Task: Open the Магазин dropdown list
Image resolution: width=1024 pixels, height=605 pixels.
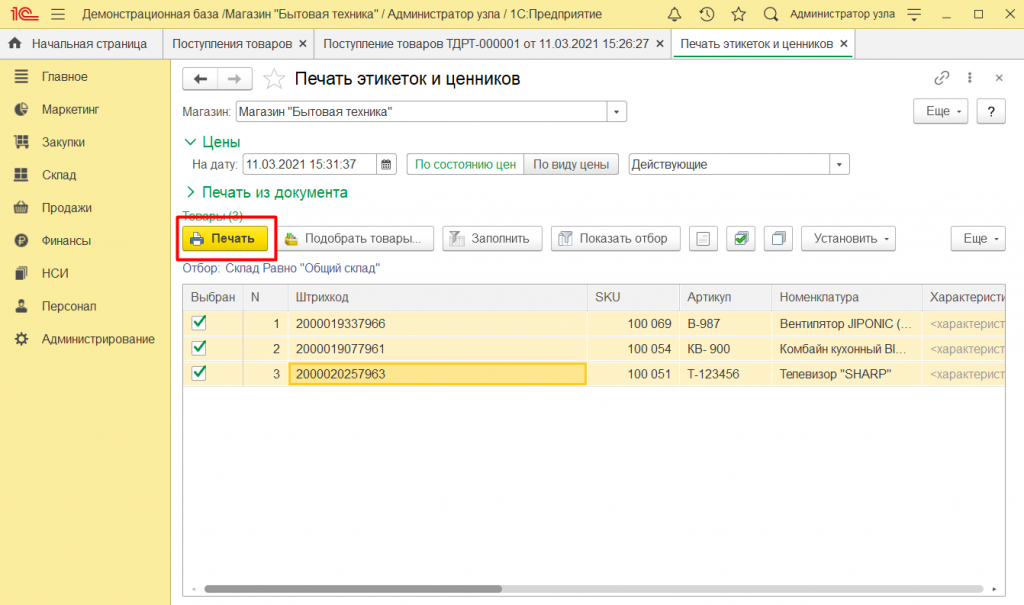Action: pos(617,112)
